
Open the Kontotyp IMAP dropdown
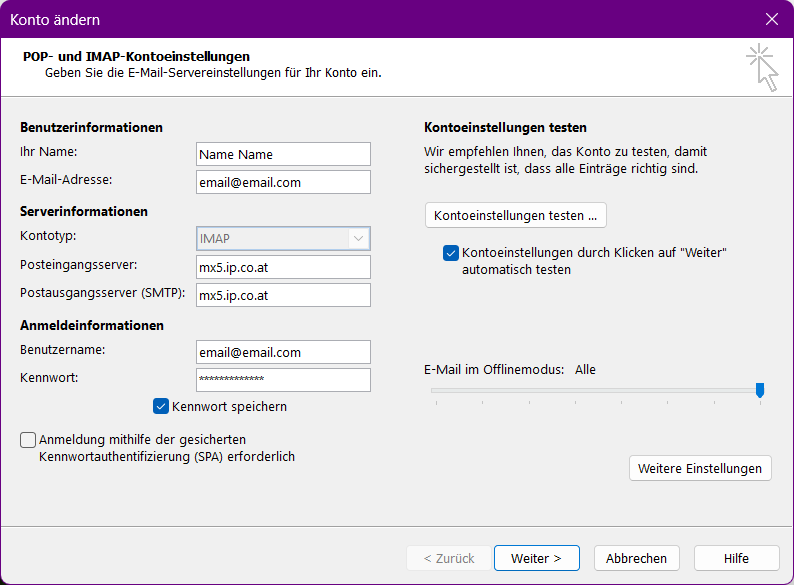[283, 238]
